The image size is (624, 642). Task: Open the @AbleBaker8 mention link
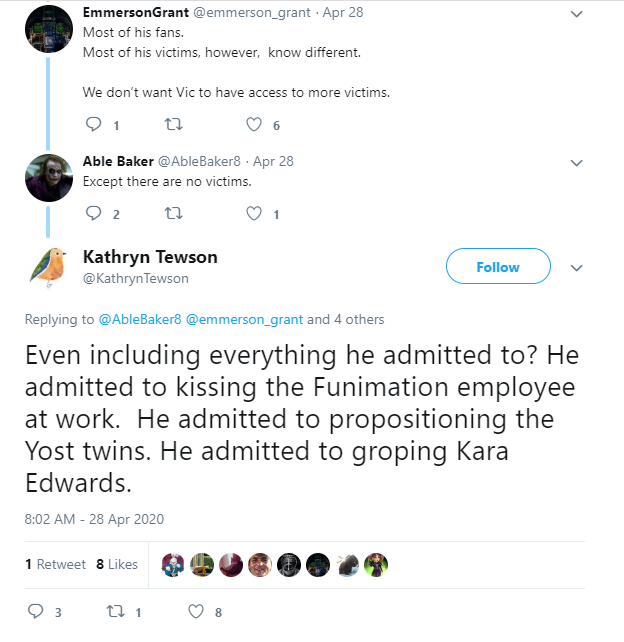coord(140,319)
